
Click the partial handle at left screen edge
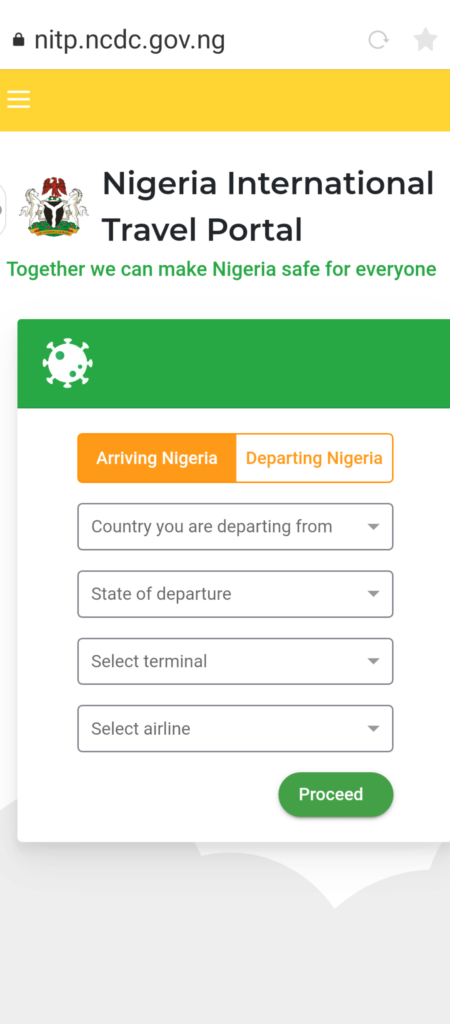tap(3, 210)
